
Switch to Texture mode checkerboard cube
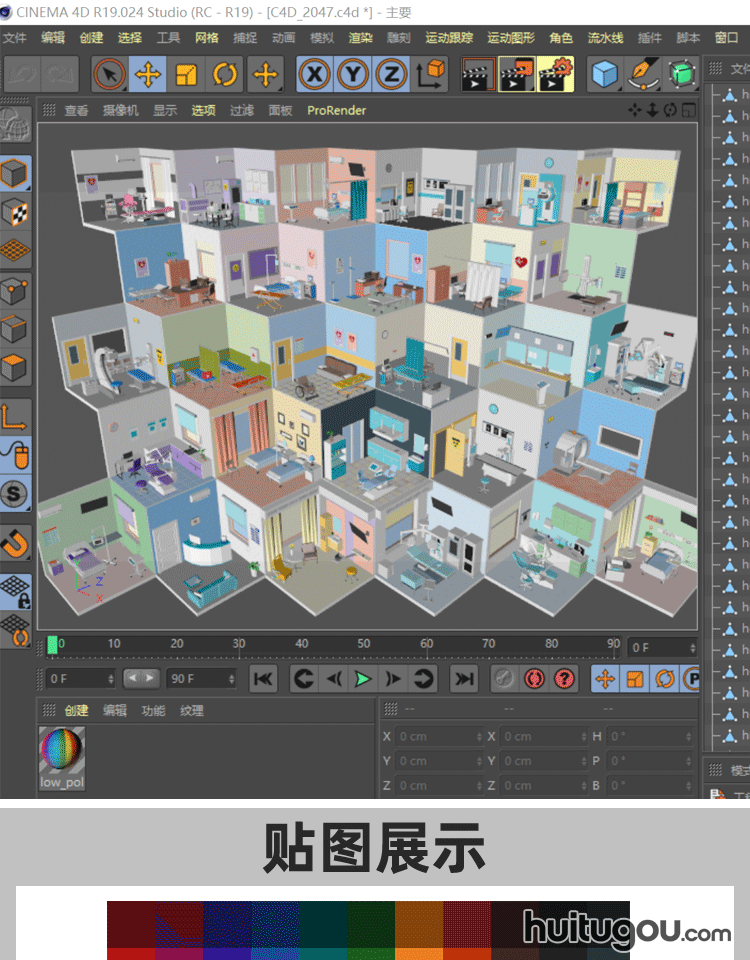click(x=15, y=212)
